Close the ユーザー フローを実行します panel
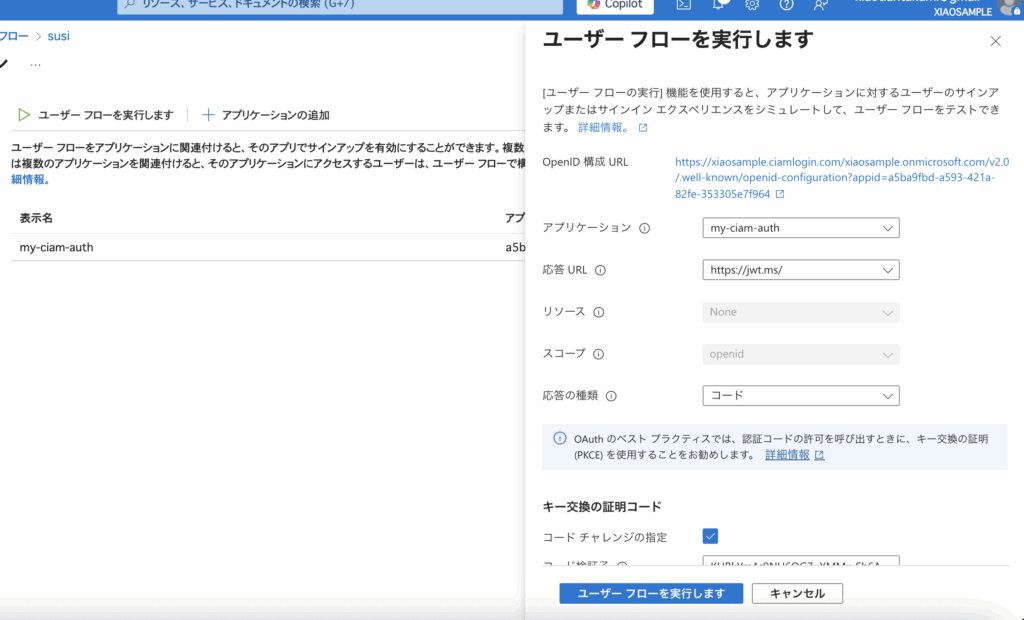The height and width of the screenshot is (620, 1024). [995, 41]
